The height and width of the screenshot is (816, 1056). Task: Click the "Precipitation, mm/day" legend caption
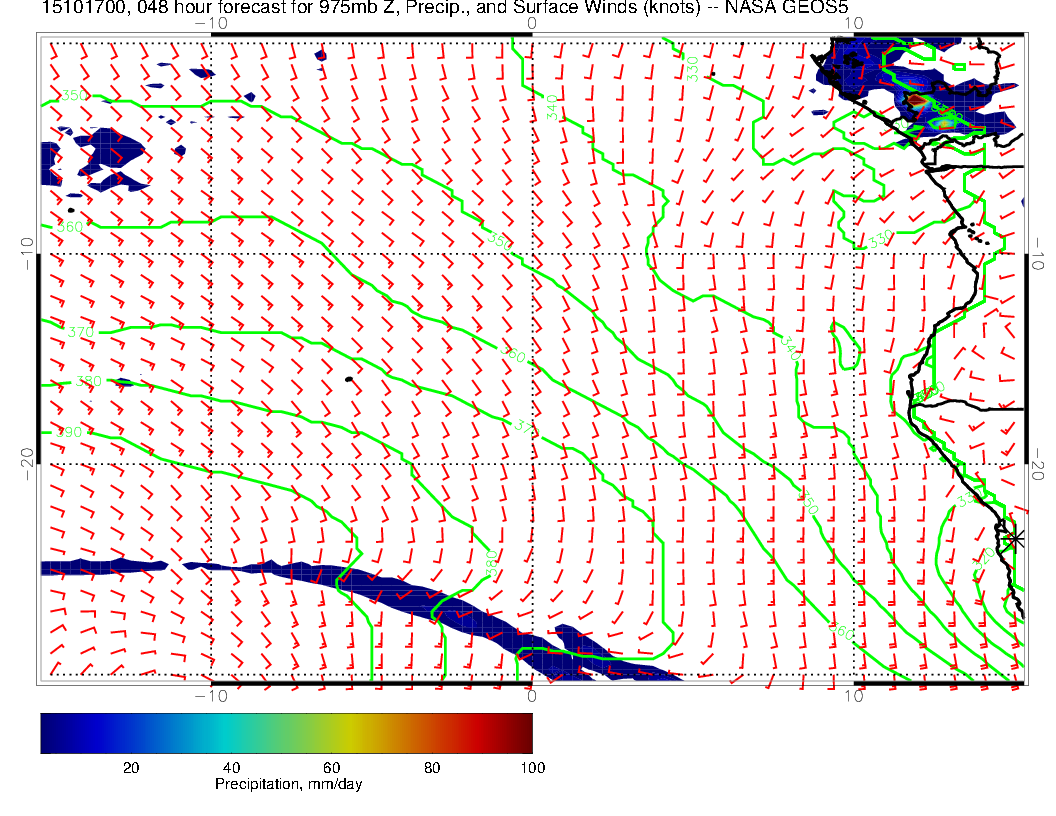289,785
